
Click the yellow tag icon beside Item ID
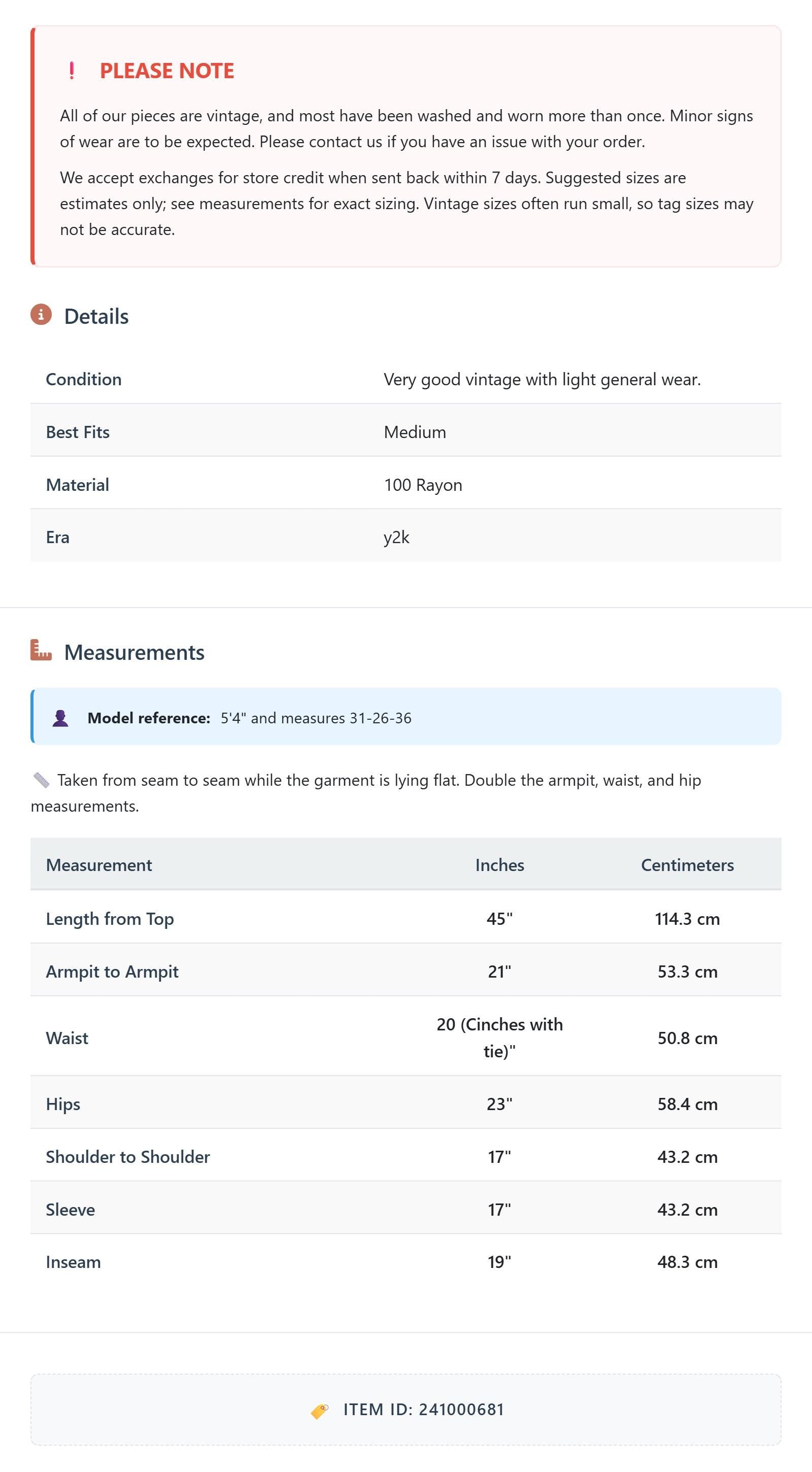319,1411
